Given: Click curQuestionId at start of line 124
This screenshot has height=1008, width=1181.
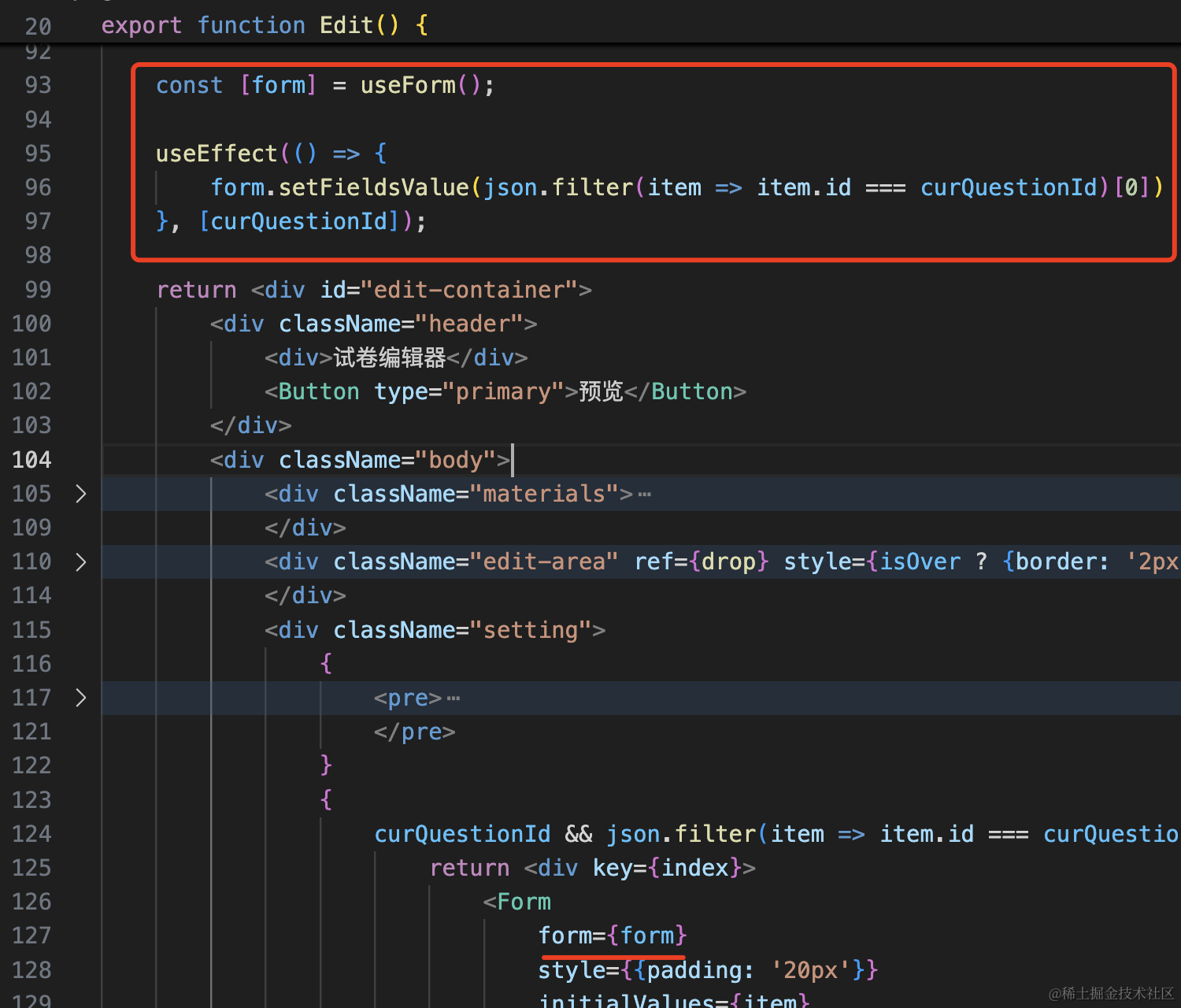Looking at the screenshot, I should click(462, 834).
